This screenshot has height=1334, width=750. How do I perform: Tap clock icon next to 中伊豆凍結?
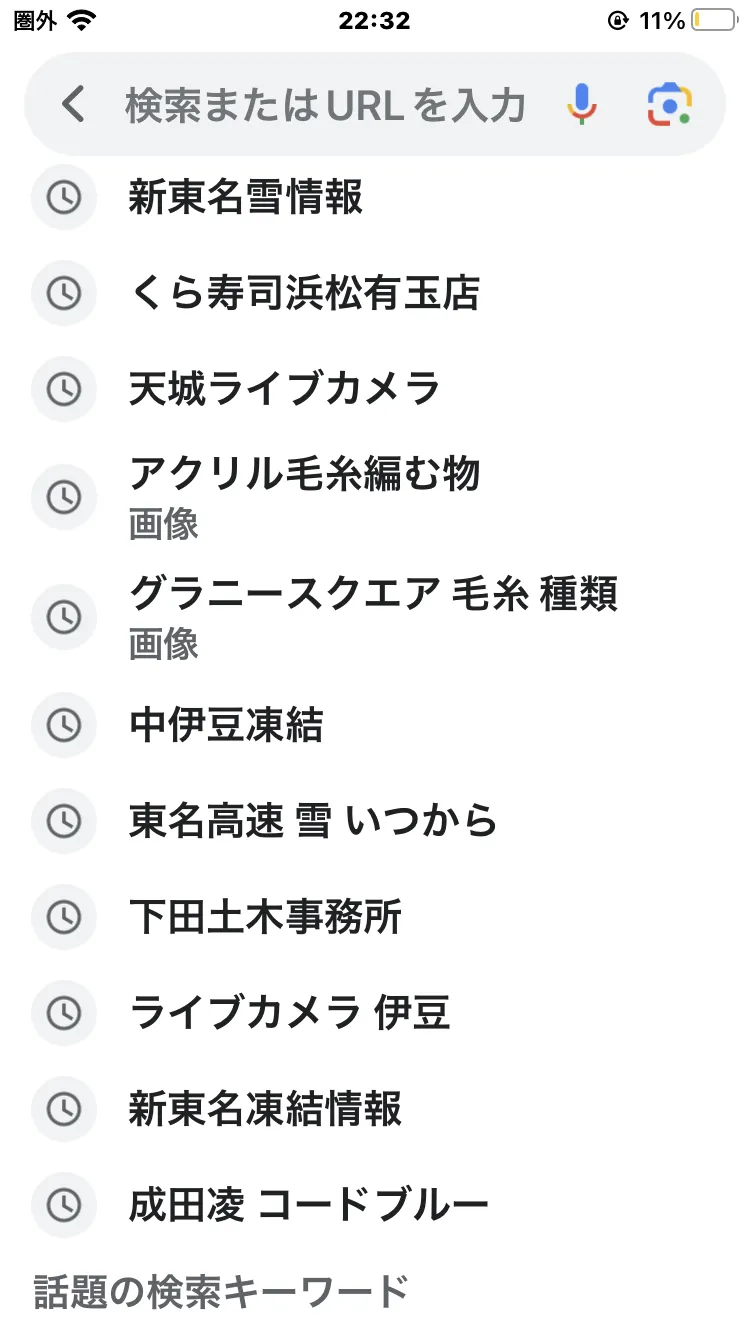[x=64, y=725]
